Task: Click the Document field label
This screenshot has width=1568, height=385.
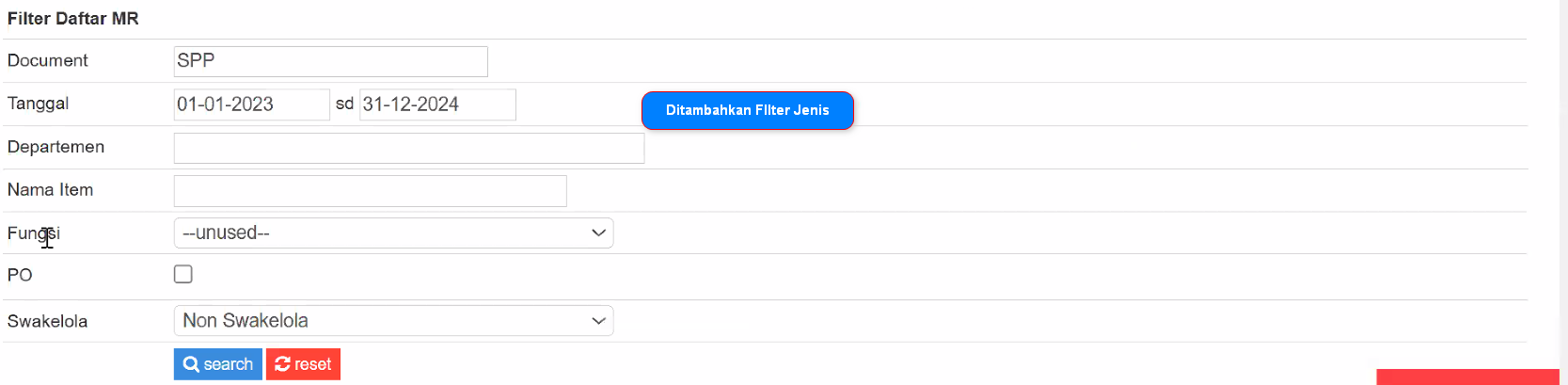Action: coord(48,60)
